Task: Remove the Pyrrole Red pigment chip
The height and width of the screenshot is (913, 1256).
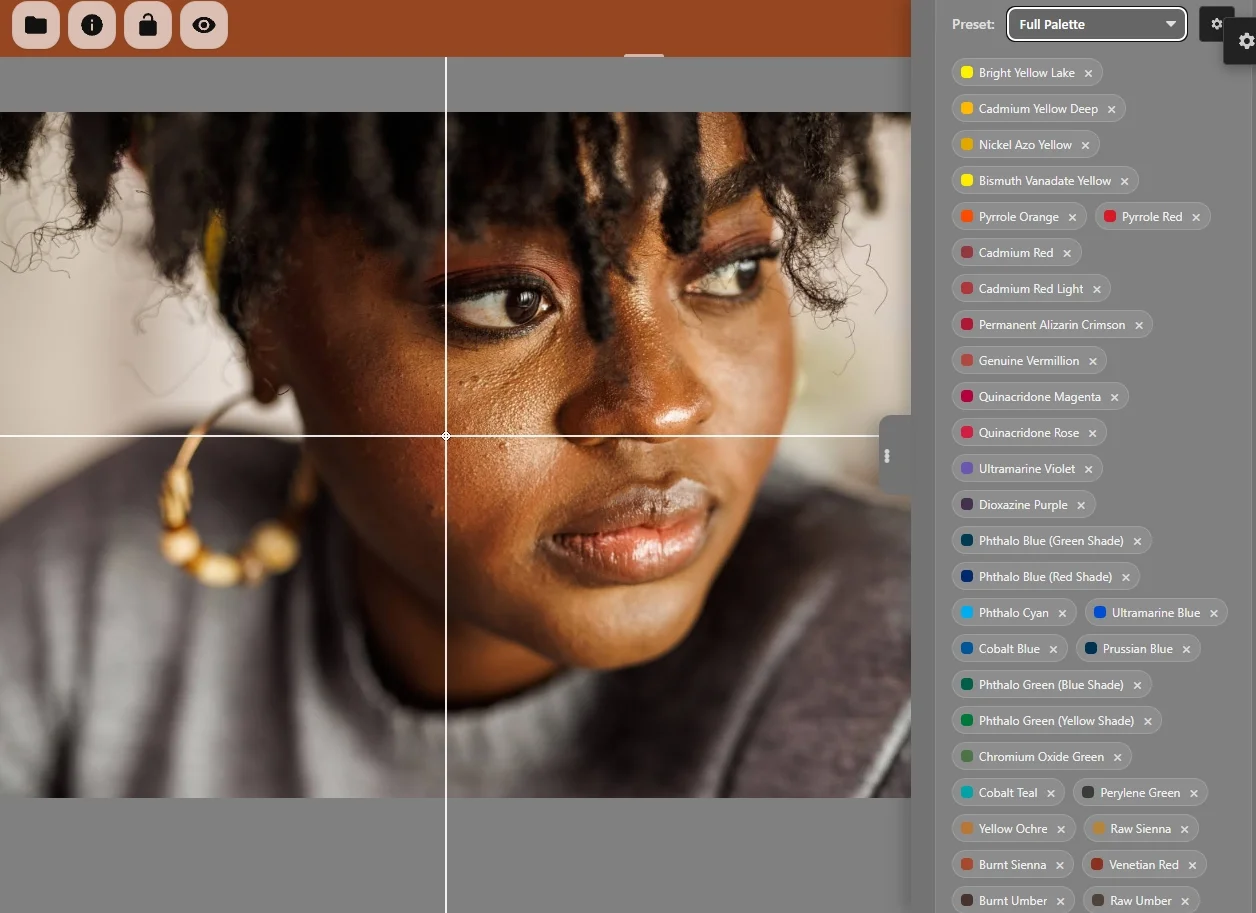Action: coord(1195,217)
